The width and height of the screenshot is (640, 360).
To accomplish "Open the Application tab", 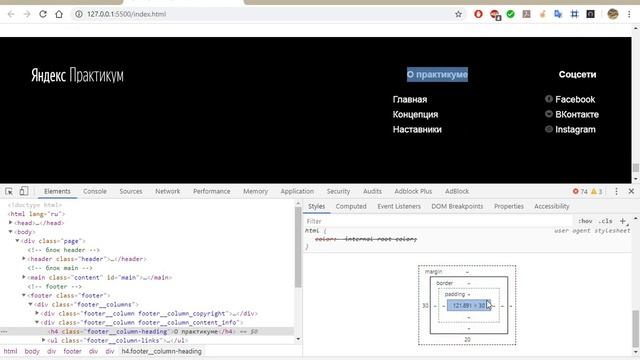I will (297, 191).
